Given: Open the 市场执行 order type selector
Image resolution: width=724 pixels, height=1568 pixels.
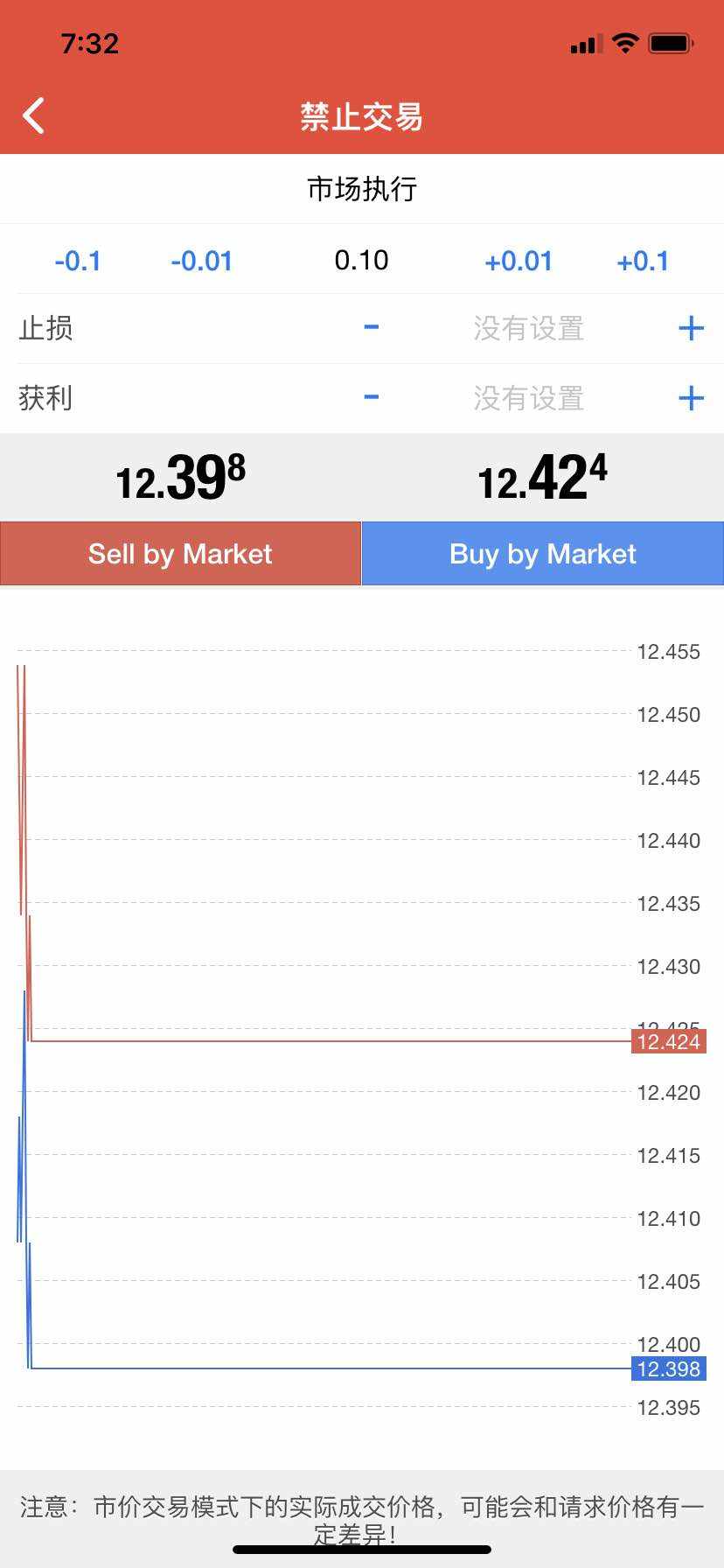Looking at the screenshot, I should tap(362, 189).
